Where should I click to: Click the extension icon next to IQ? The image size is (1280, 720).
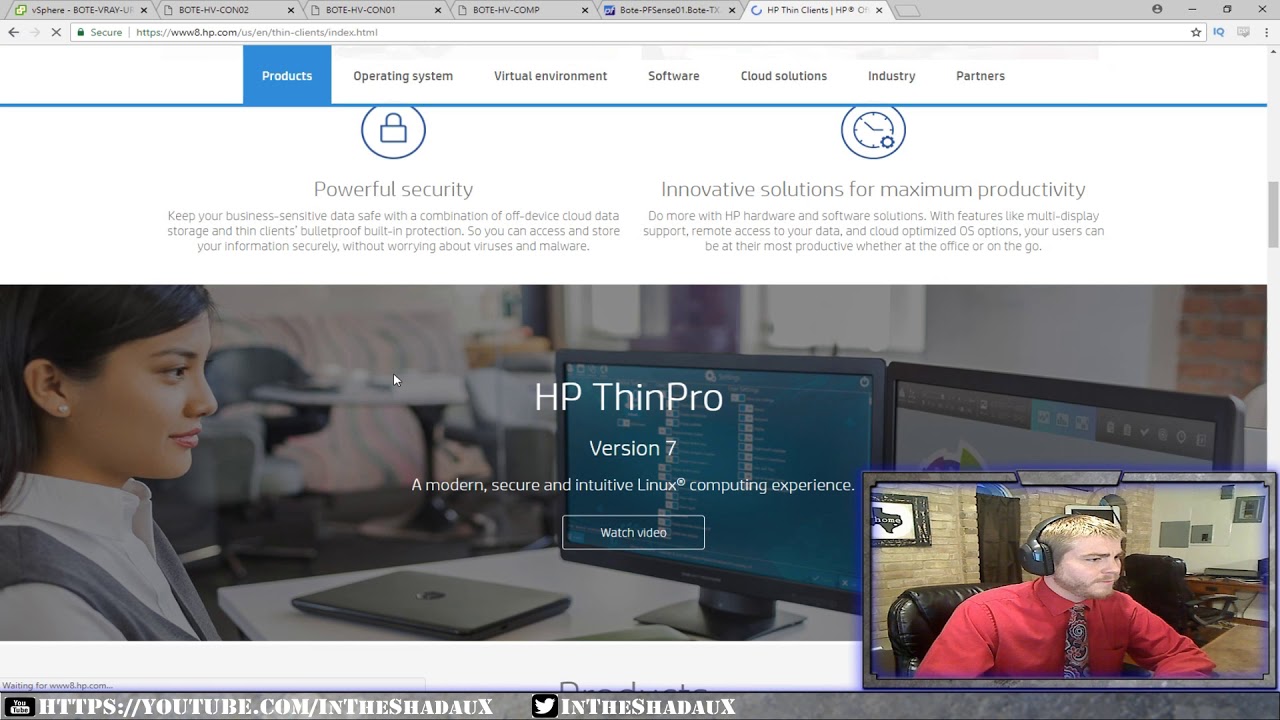click(1243, 32)
